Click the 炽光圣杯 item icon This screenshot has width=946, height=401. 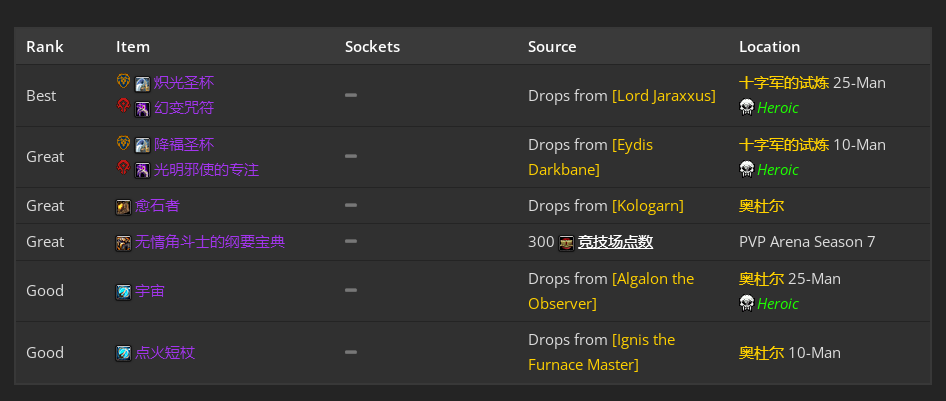pyautogui.click(x=142, y=84)
